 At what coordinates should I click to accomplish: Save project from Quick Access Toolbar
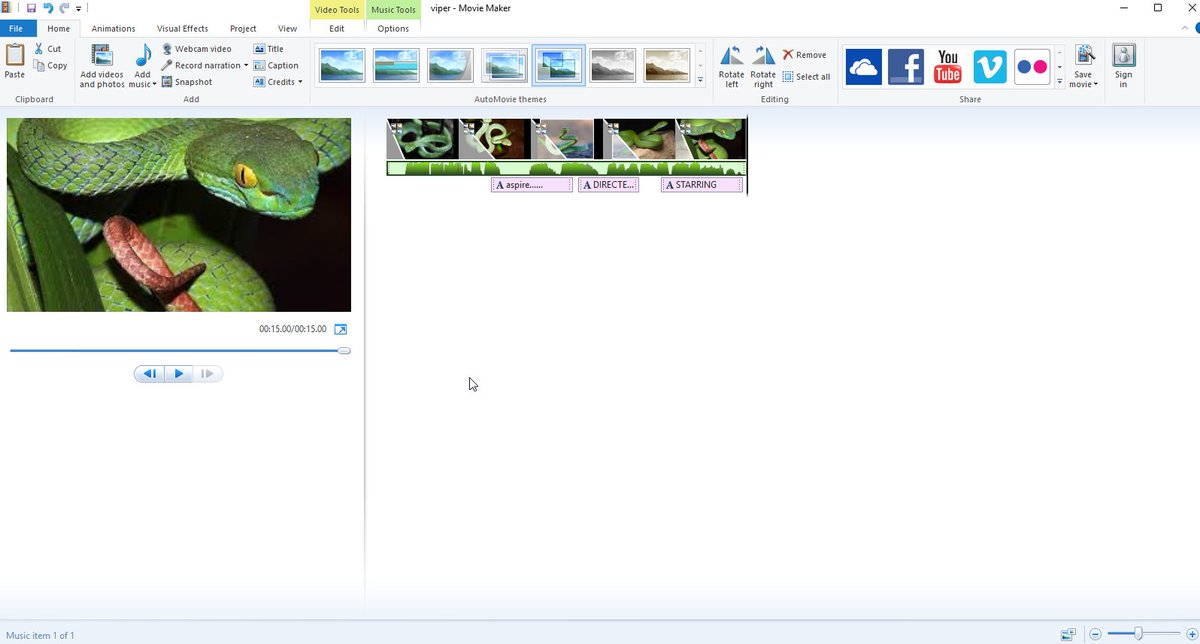[31, 8]
